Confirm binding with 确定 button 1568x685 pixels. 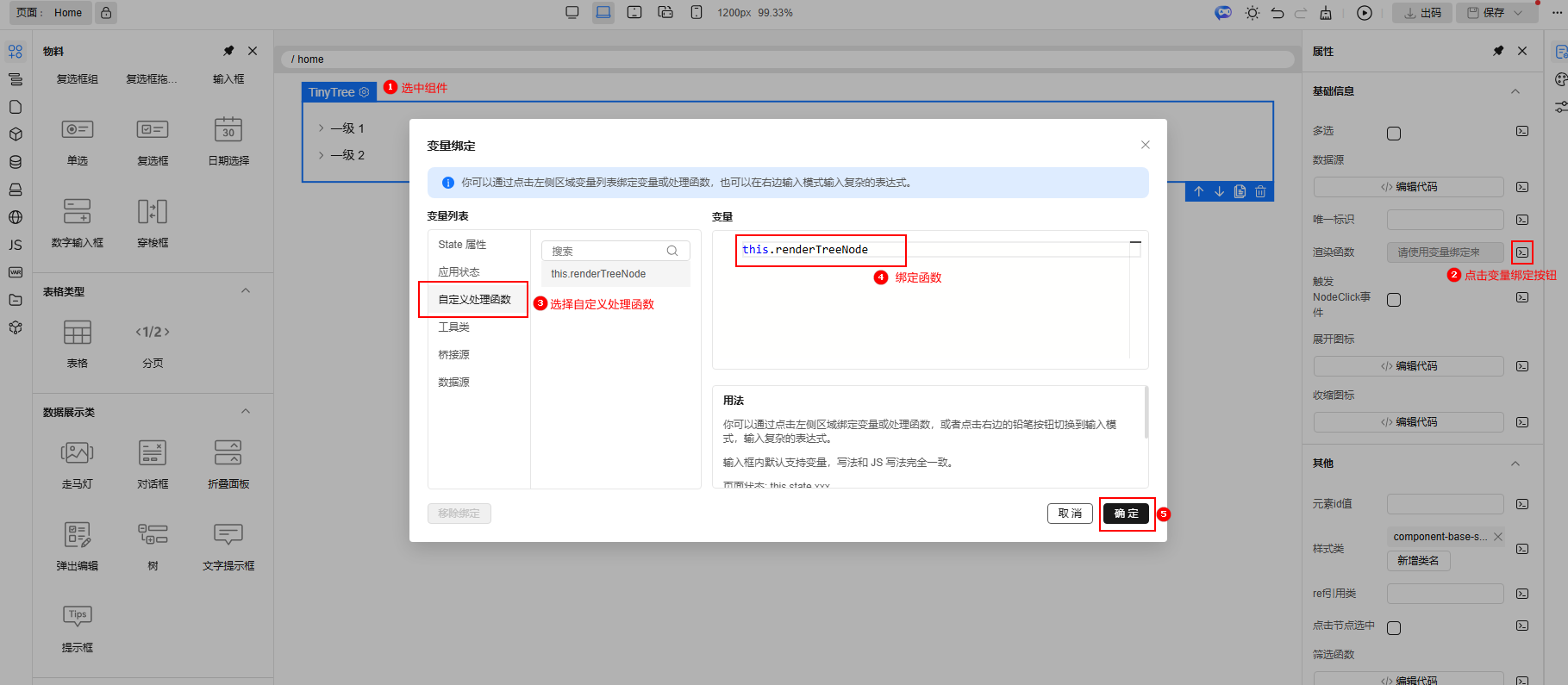pos(1126,514)
